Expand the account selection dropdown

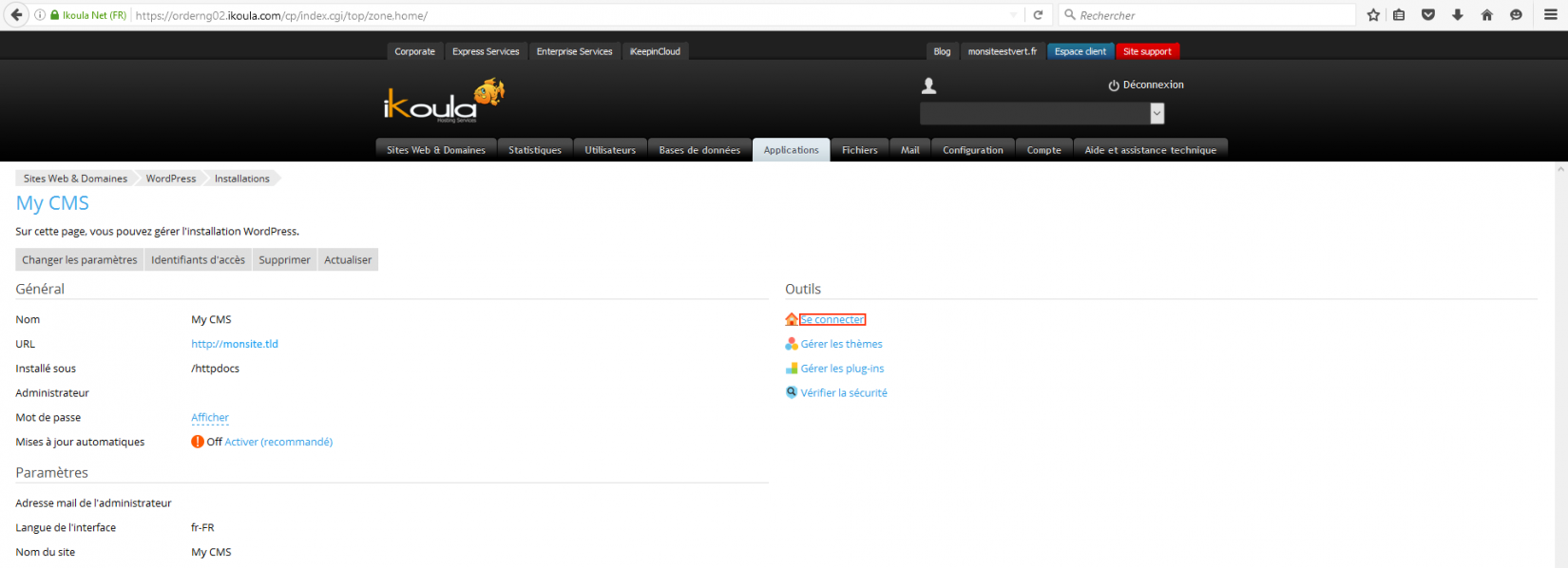point(1157,114)
